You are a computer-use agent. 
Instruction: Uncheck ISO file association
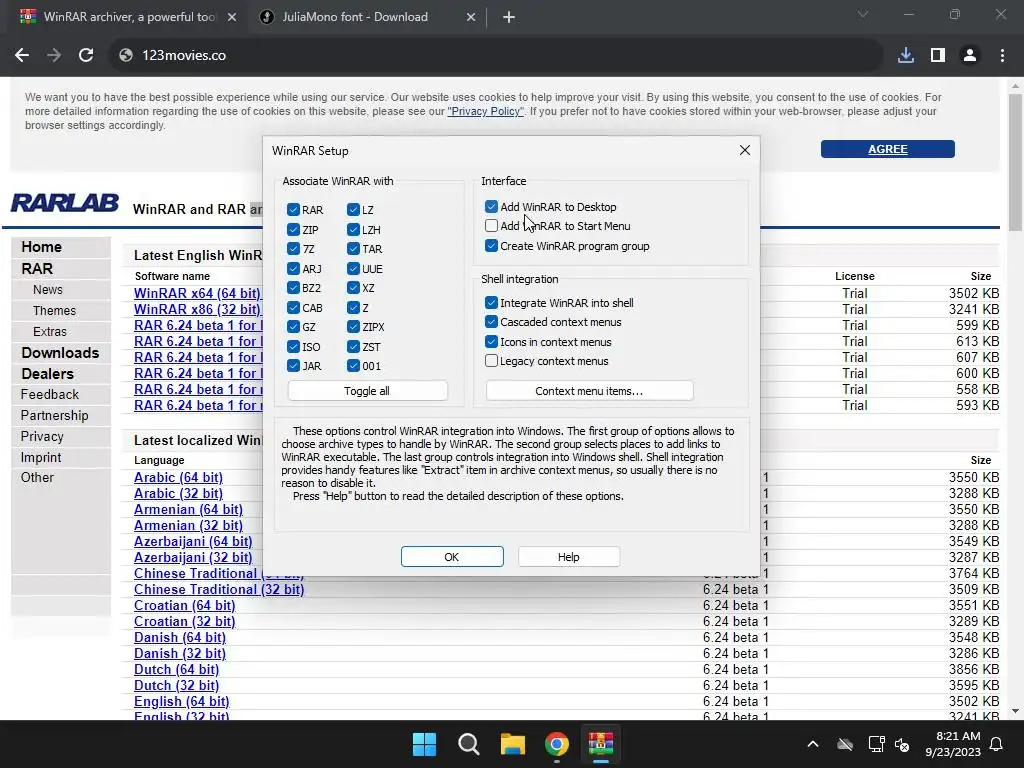(x=293, y=347)
